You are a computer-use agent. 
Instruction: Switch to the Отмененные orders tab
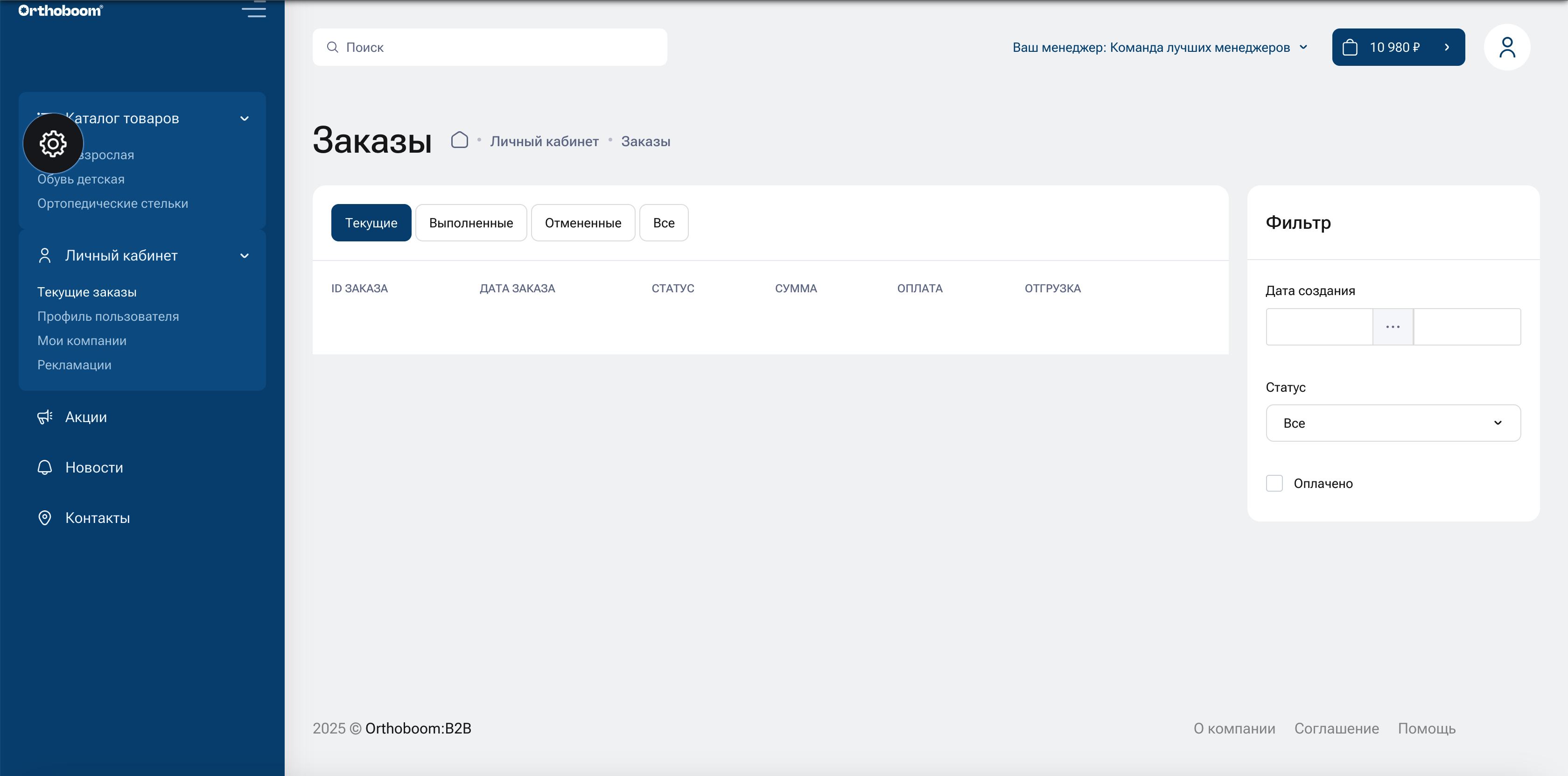click(582, 223)
